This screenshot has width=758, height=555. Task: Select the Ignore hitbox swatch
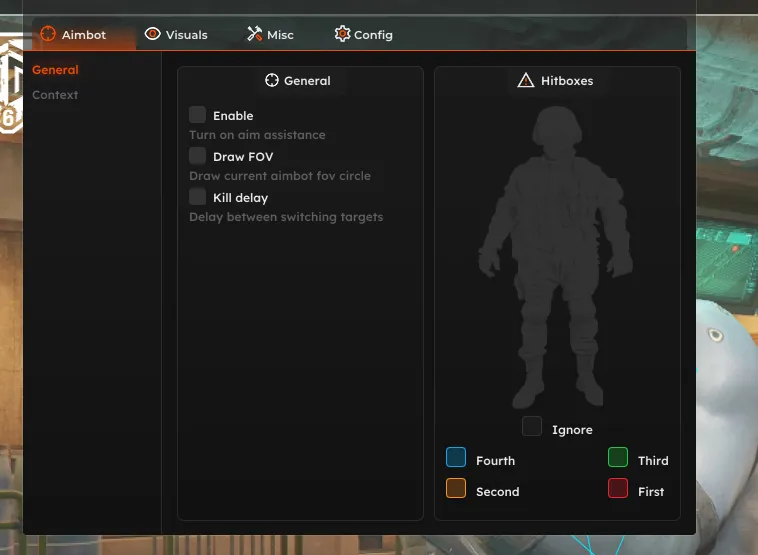click(532, 426)
